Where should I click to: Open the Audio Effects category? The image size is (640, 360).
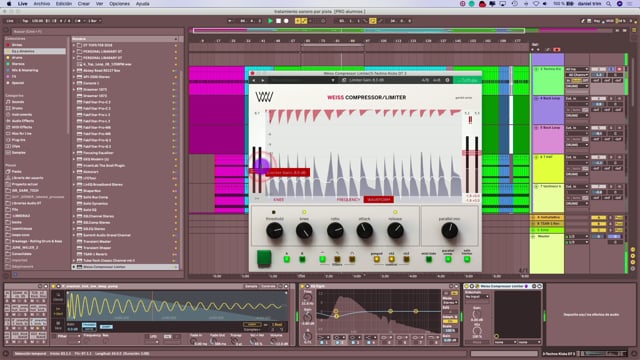click(22, 121)
